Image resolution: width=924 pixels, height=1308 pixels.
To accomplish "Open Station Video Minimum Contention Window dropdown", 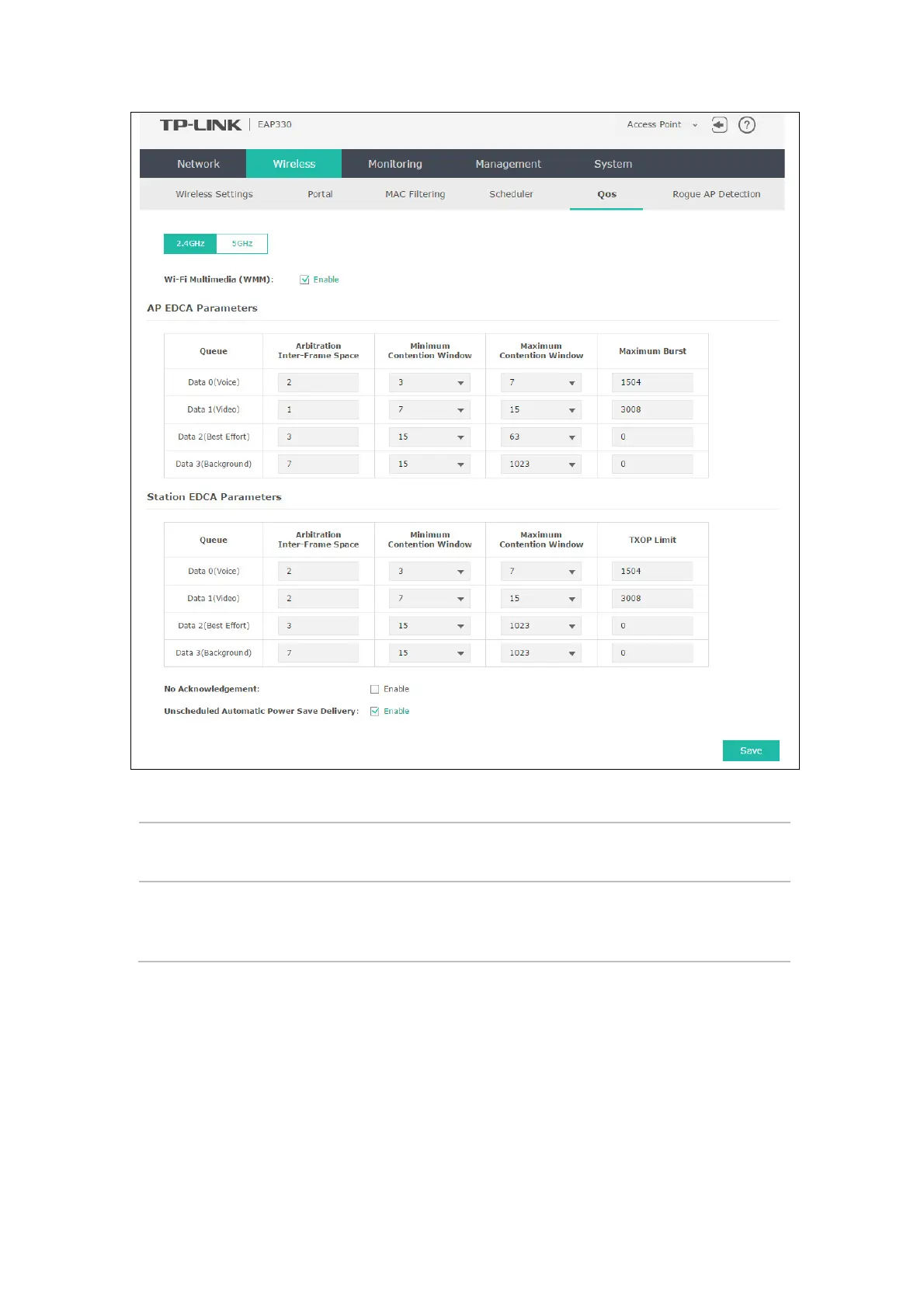I will click(x=429, y=598).
